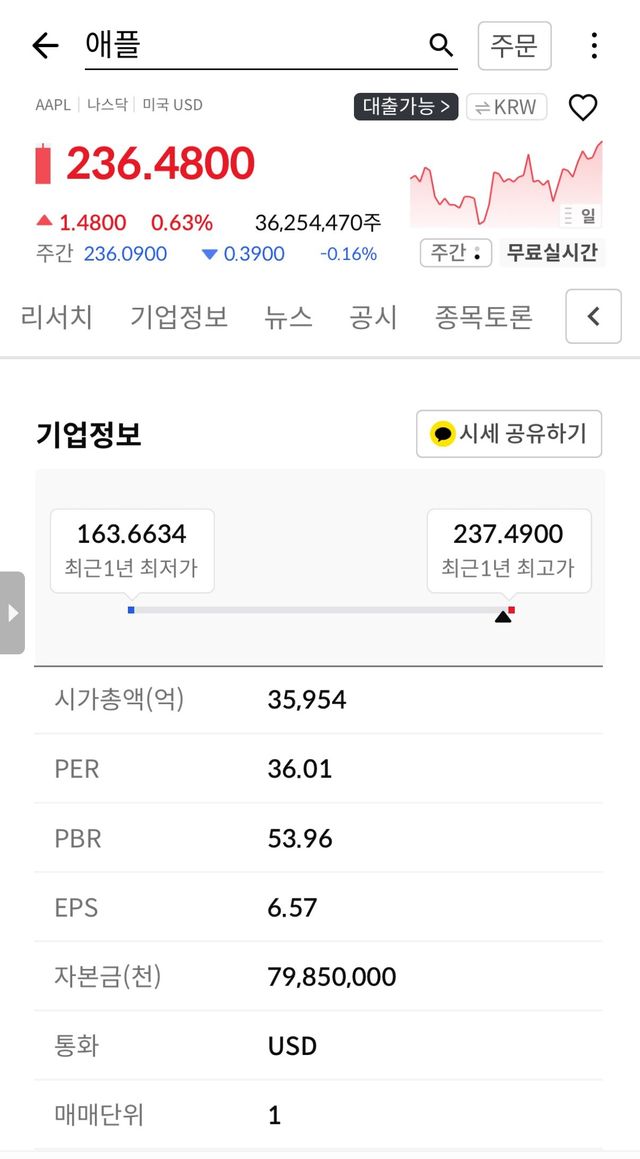Viewport: 640px width, 1159px height.
Task: Click the 52-week price range bar
Action: tap(320, 610)
